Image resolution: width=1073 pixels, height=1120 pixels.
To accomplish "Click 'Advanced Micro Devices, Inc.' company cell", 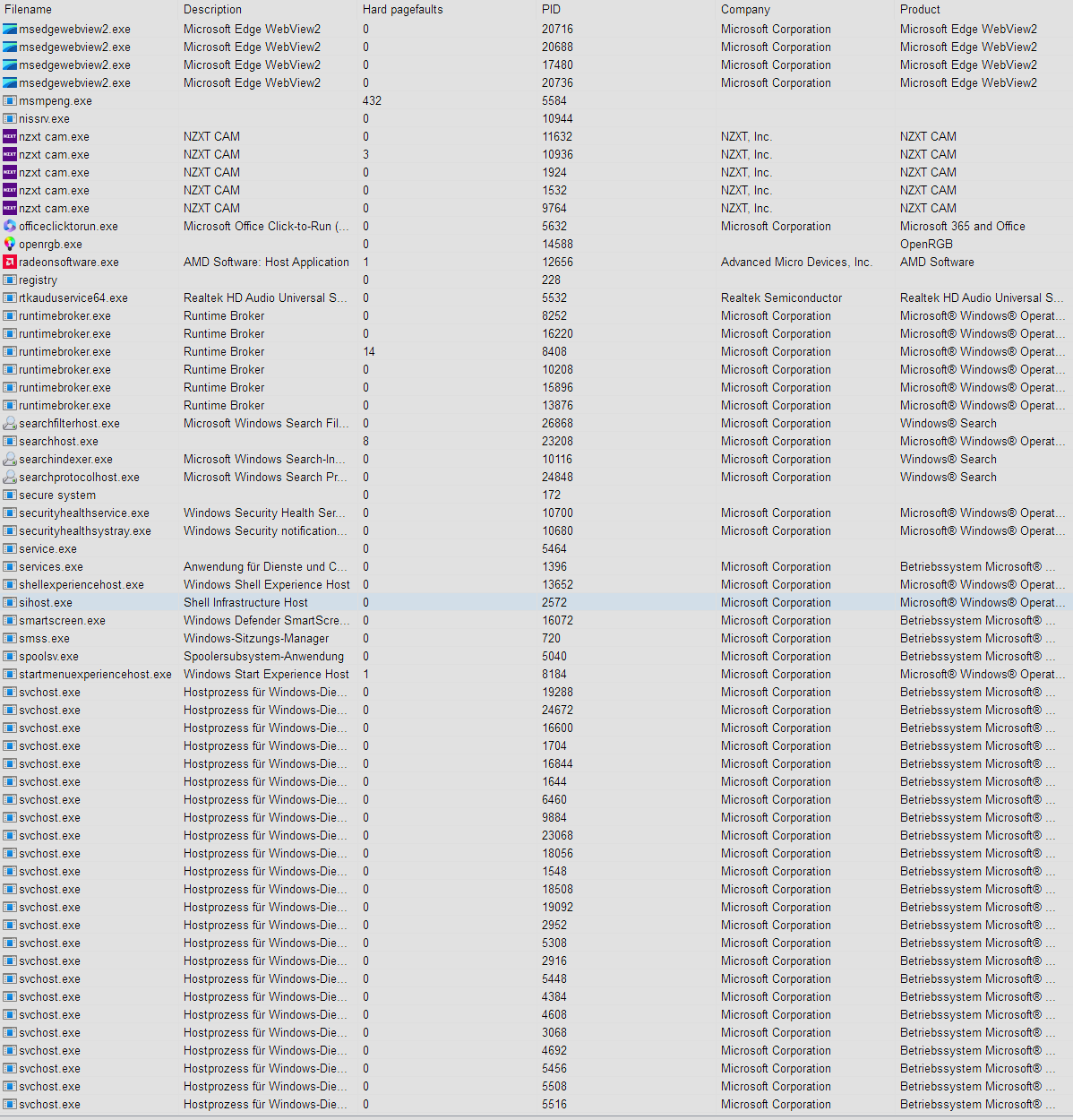I will click(796, 262).
